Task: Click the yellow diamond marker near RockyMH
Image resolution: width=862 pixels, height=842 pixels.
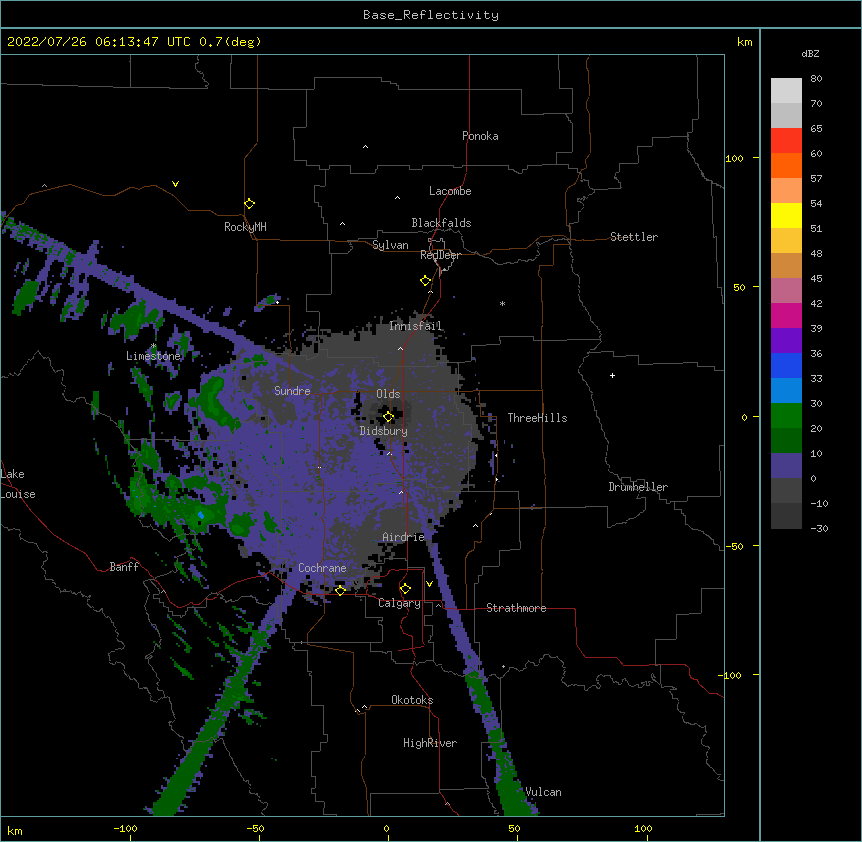Action: click(x=250, y=204)
